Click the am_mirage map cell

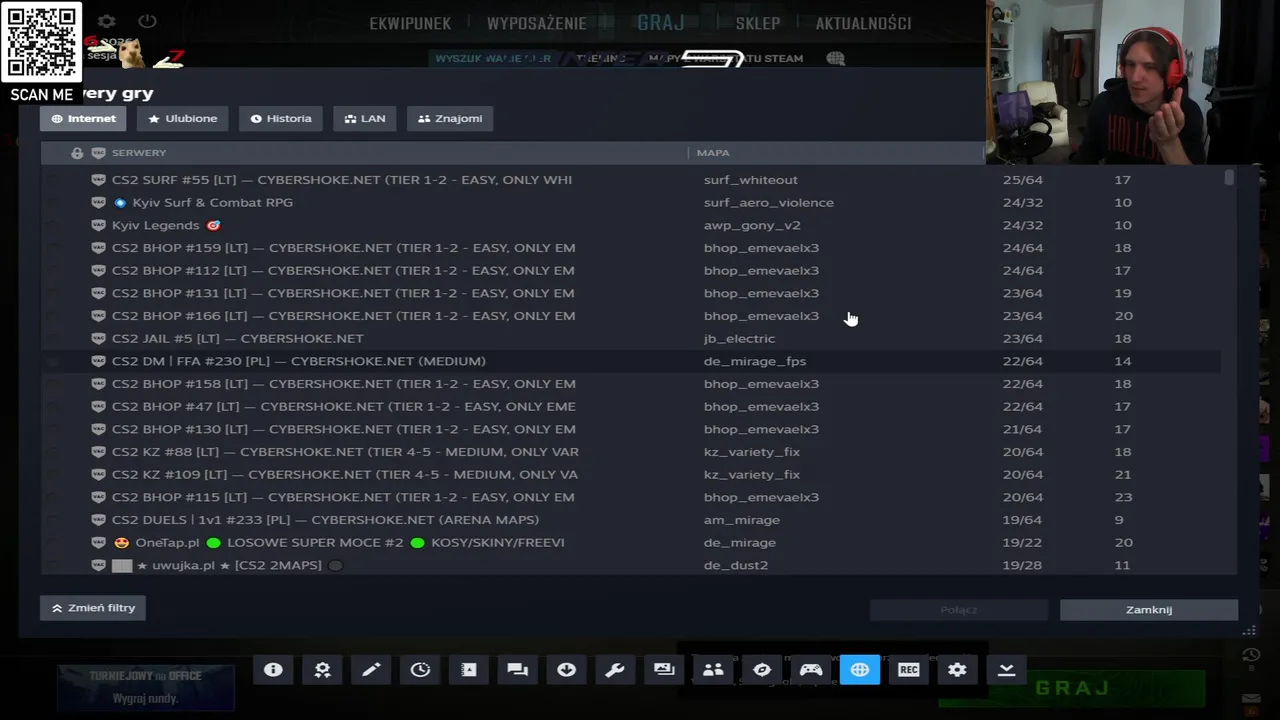point(741,520)
